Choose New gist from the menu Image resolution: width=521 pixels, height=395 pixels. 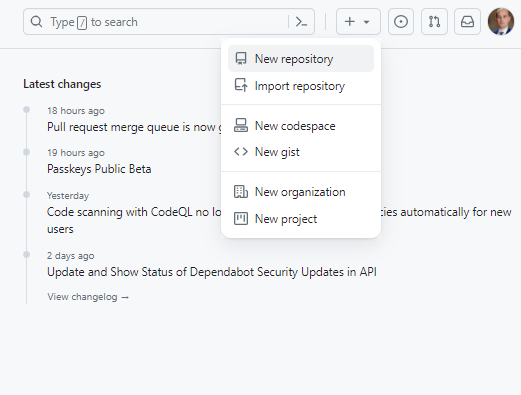pos(301,152)
